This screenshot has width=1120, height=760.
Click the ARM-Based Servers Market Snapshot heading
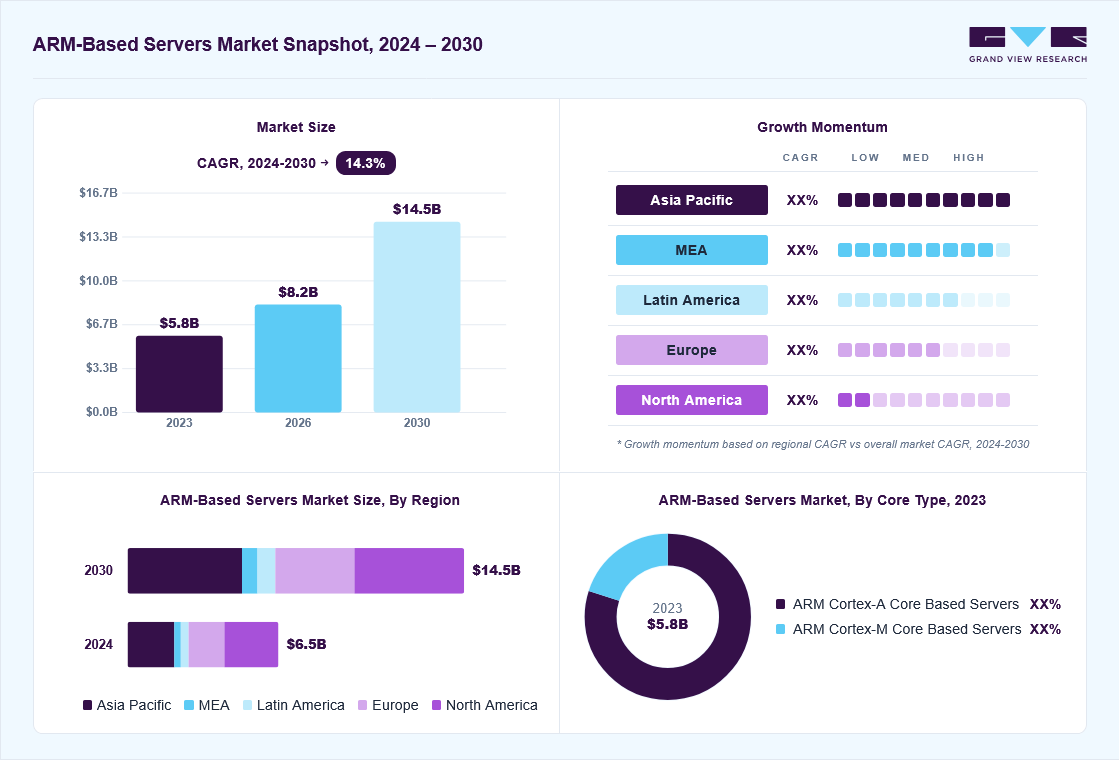click(258, 44)
